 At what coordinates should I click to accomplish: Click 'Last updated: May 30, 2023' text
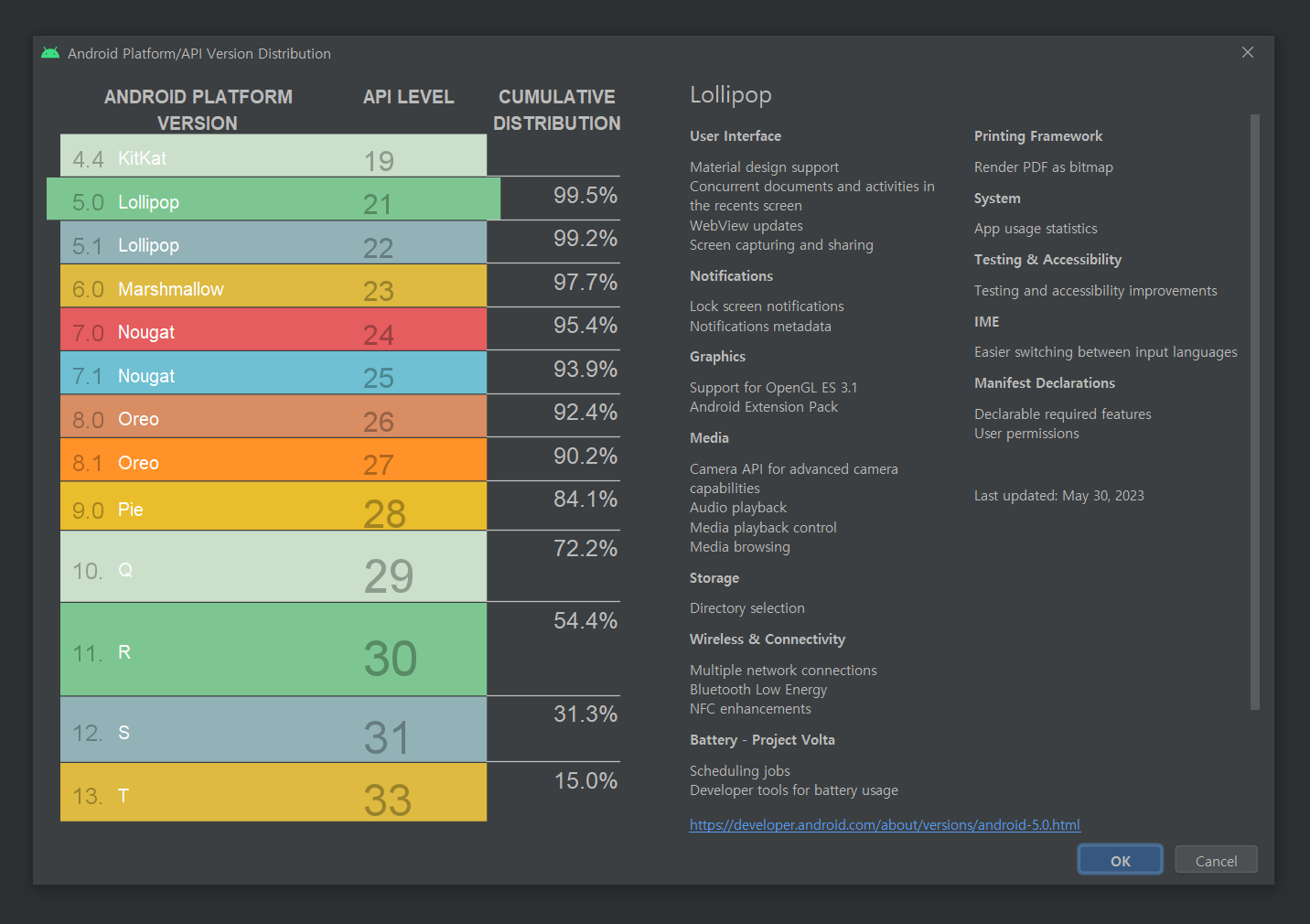pos(1059,496)
